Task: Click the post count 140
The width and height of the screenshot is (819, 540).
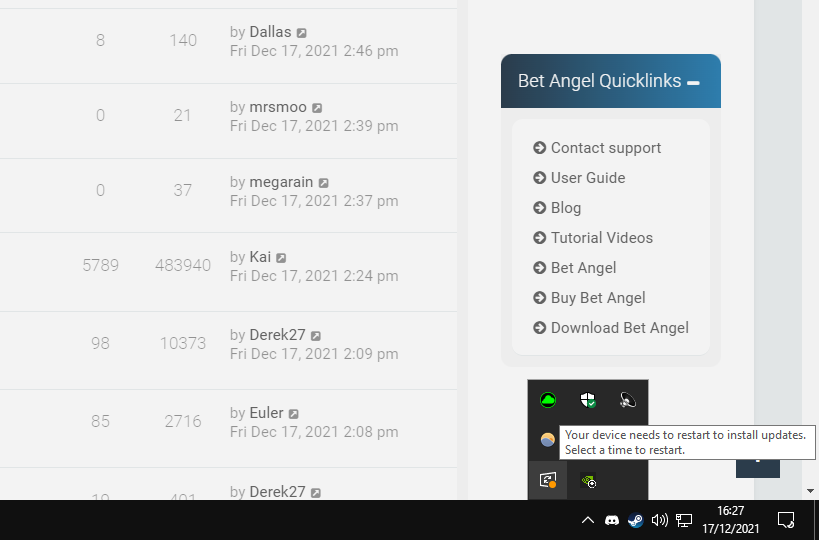Action: click(183, 40)
